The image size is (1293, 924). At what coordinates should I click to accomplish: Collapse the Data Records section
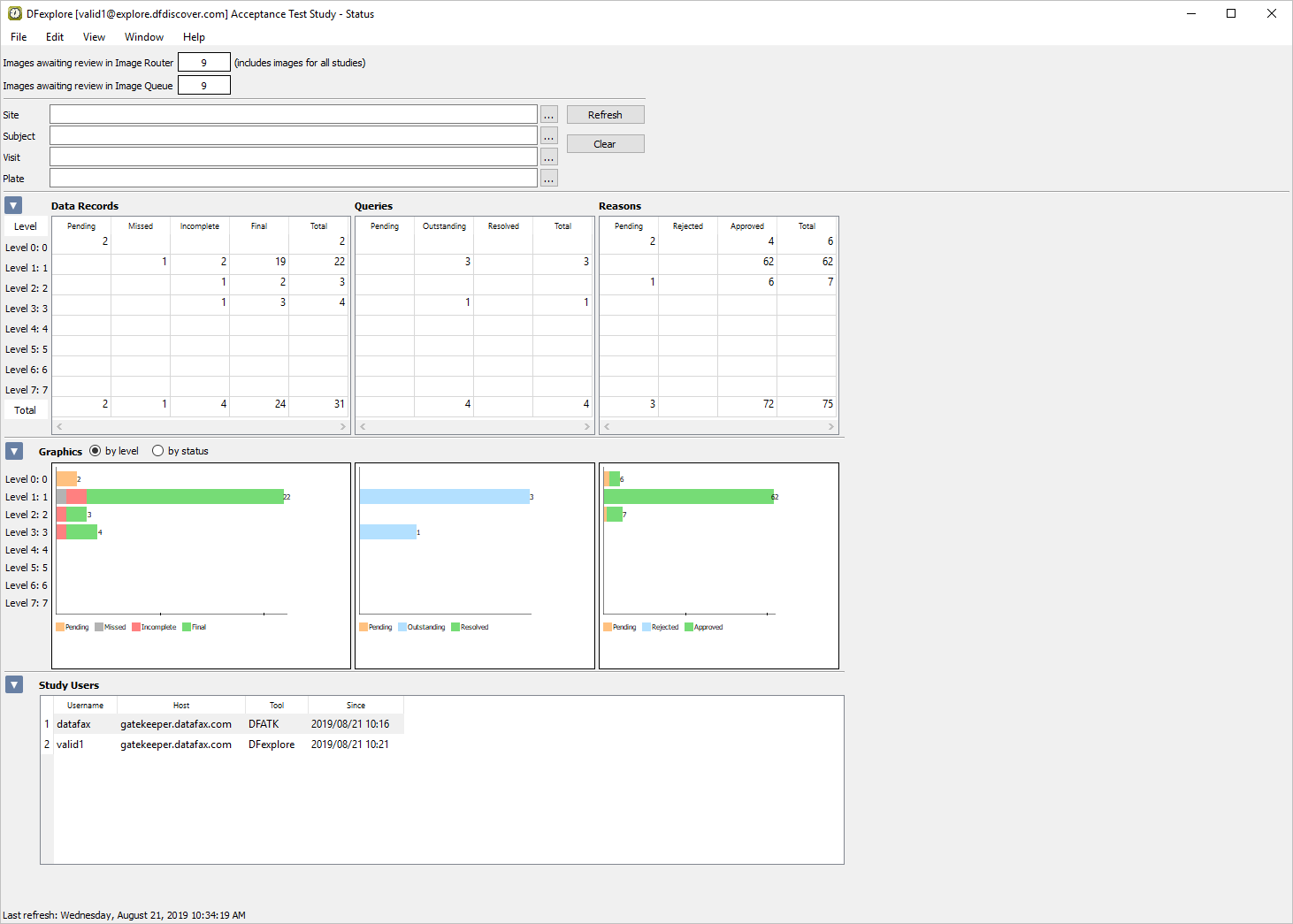[x=13, y=205]
